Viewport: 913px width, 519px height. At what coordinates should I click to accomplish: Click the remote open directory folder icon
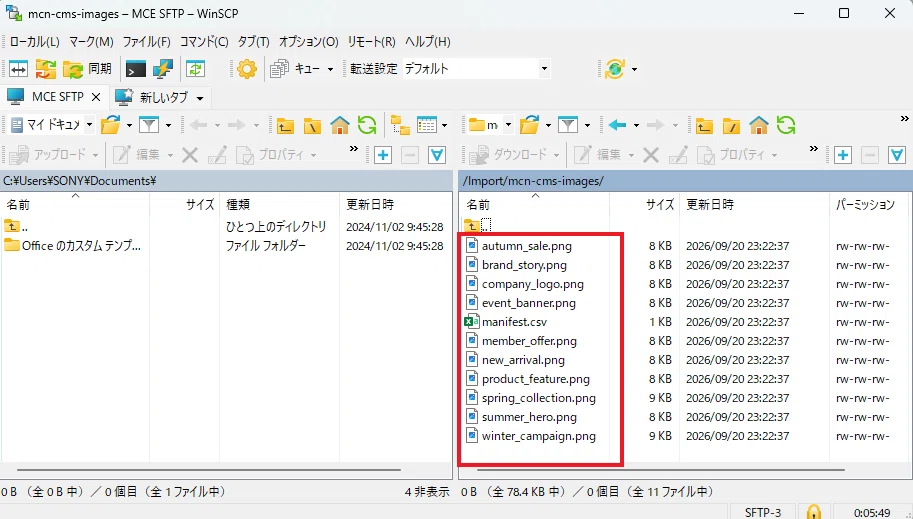(x=529, y=125)
